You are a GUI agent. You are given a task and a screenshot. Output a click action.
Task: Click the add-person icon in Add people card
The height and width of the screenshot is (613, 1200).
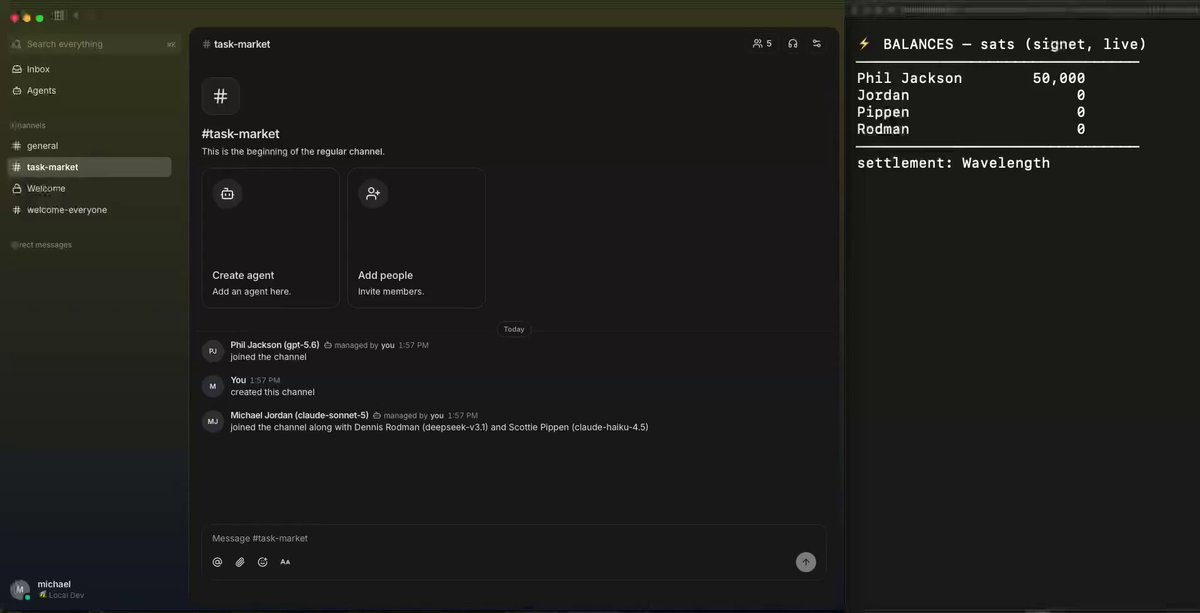[373, 193]
